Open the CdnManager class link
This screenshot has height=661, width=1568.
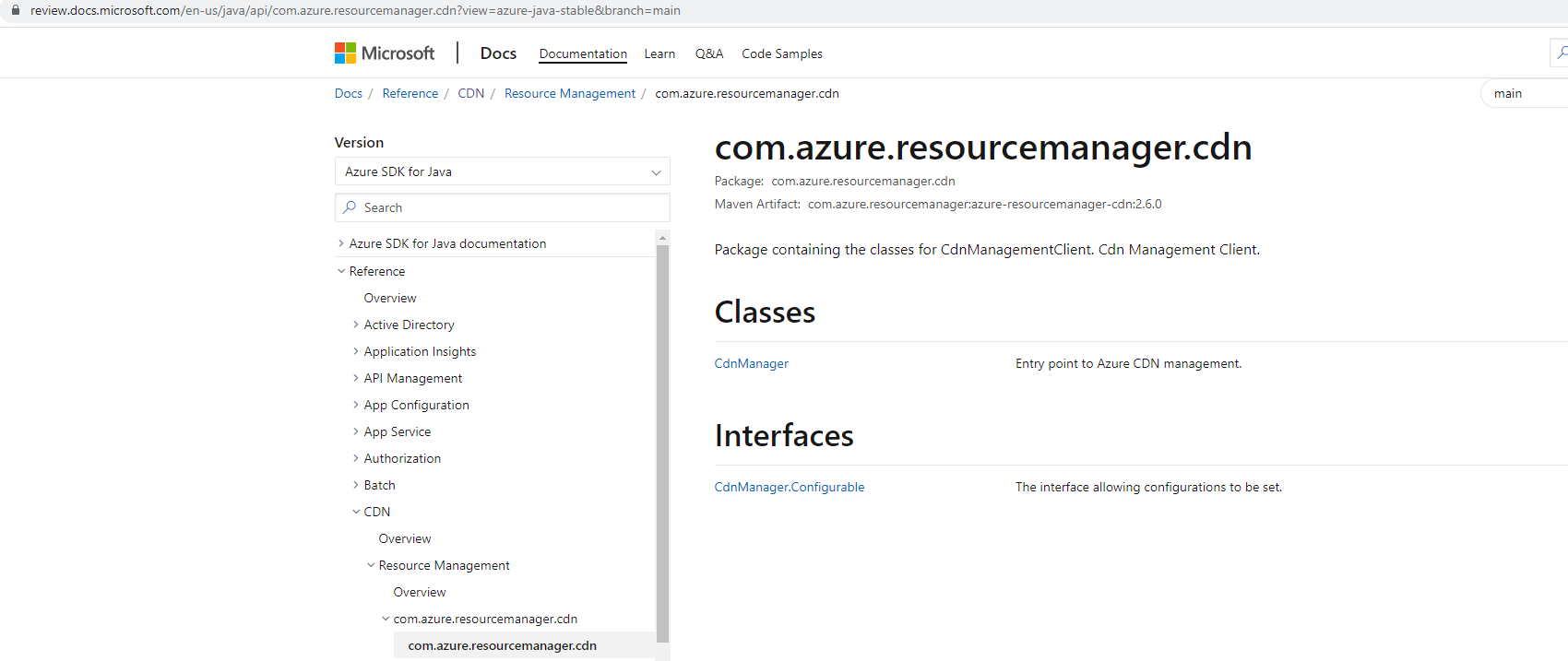(x=752, y=363)
